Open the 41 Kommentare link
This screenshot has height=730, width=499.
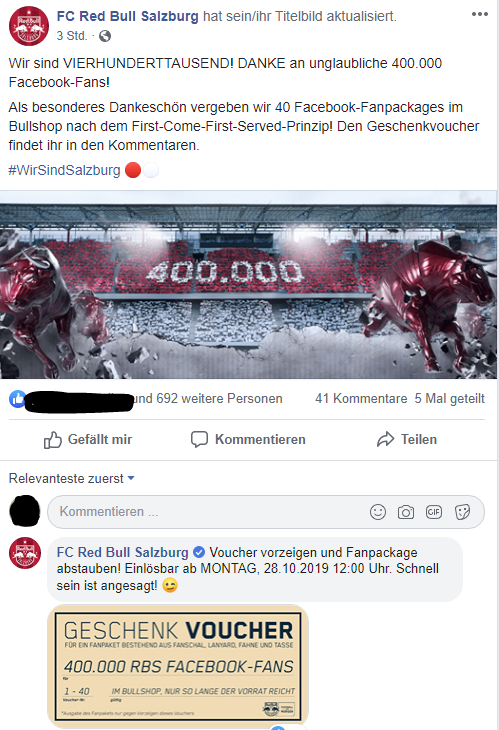361,399
